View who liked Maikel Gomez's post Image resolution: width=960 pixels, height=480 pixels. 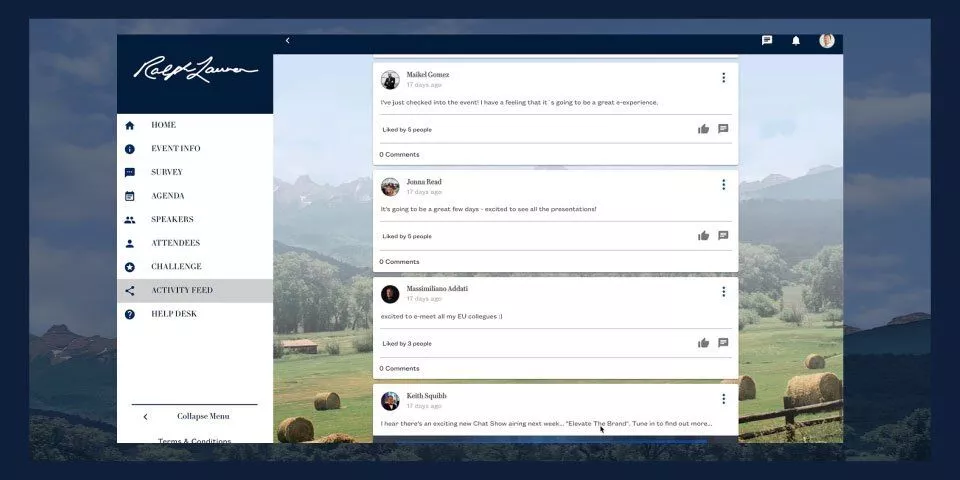point(407,130)
